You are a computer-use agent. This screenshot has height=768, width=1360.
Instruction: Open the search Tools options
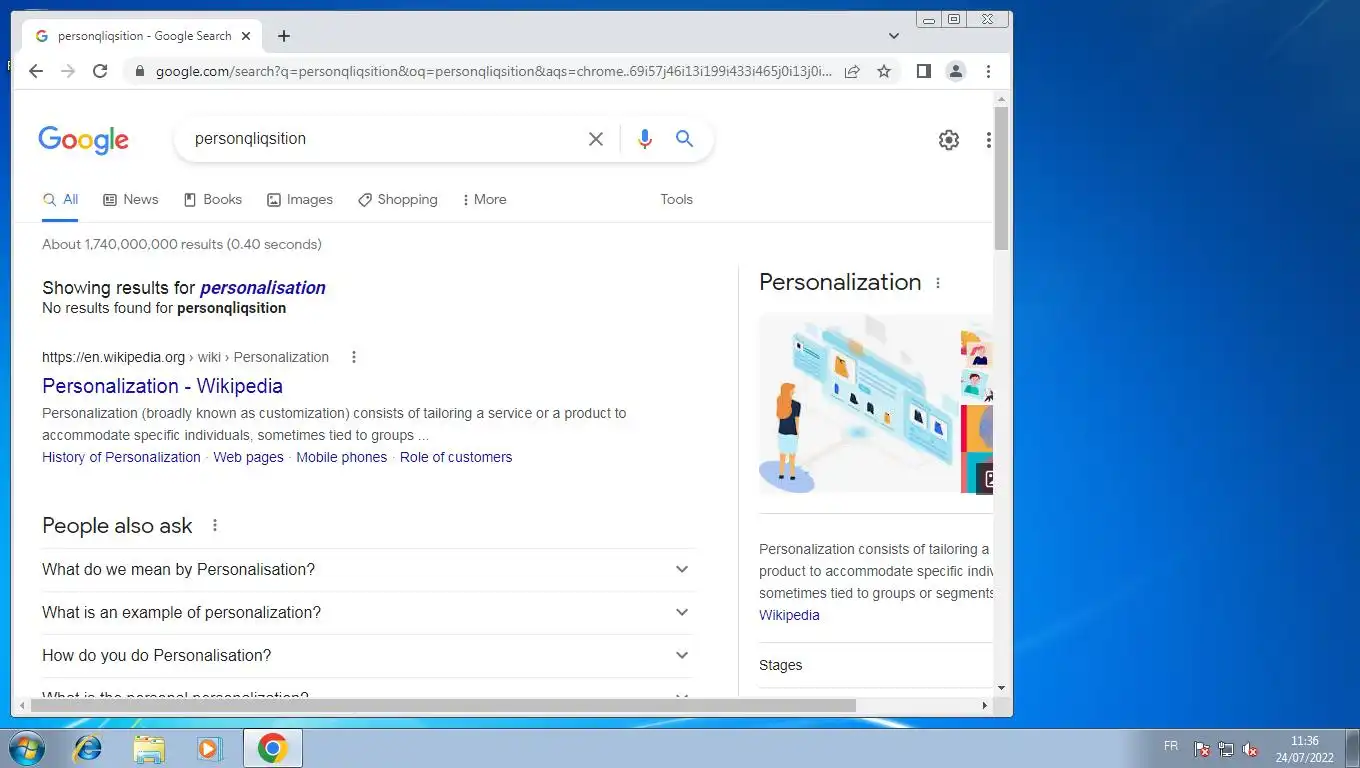coord(676,199)
